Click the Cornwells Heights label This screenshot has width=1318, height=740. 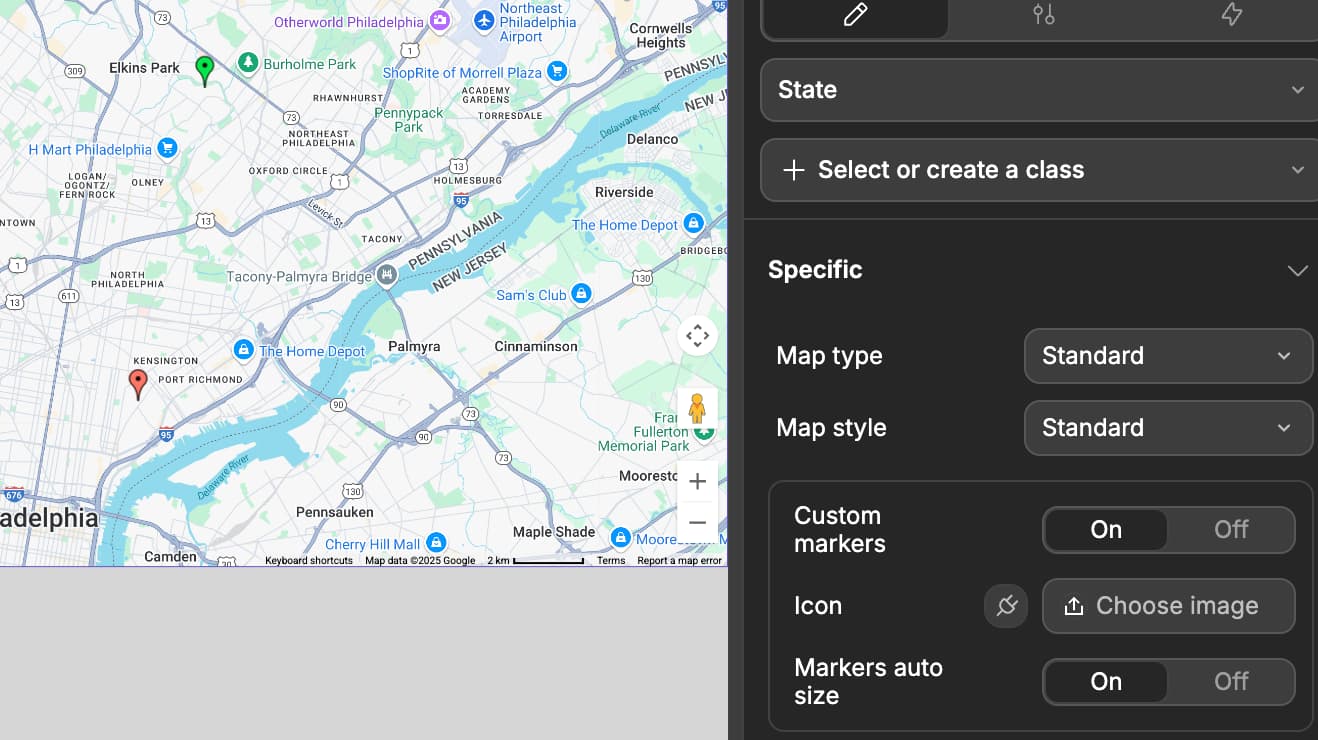[x=661, y=36]
